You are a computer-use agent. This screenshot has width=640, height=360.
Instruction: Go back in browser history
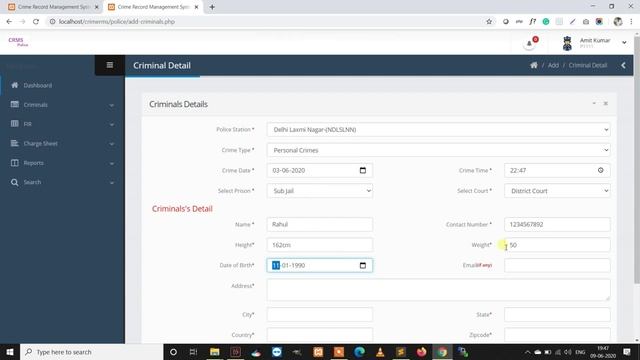click(x=9, y=22)
